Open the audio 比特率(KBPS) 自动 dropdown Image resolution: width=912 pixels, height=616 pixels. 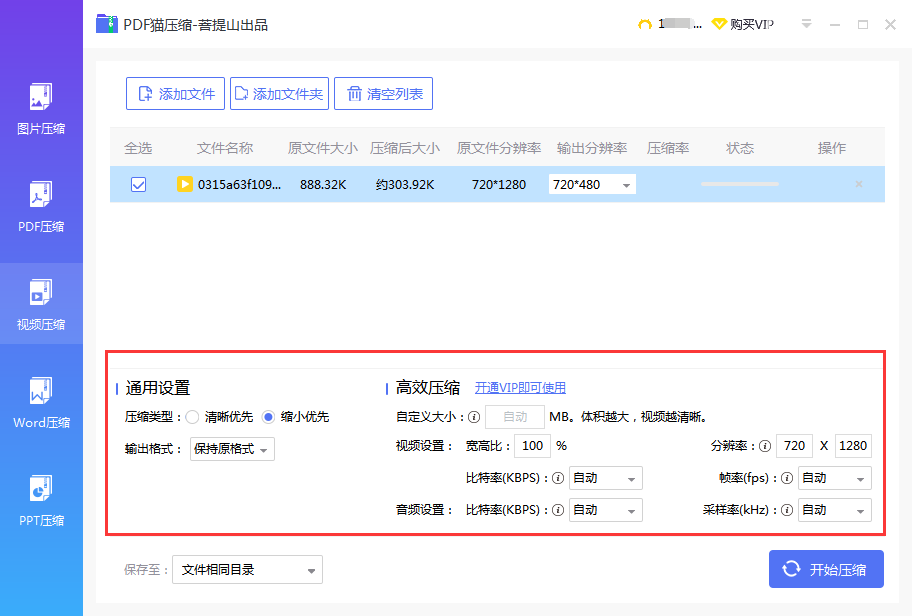605,510
